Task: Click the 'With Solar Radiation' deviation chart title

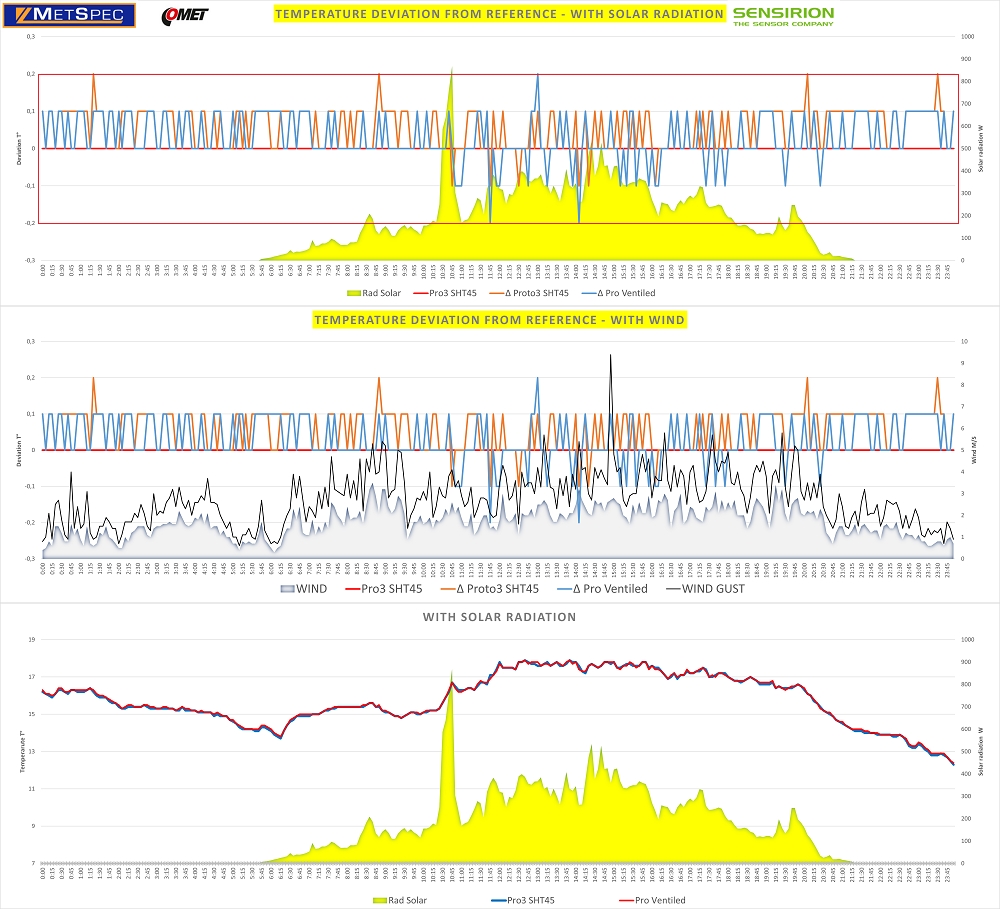Action: click(498, 14)
